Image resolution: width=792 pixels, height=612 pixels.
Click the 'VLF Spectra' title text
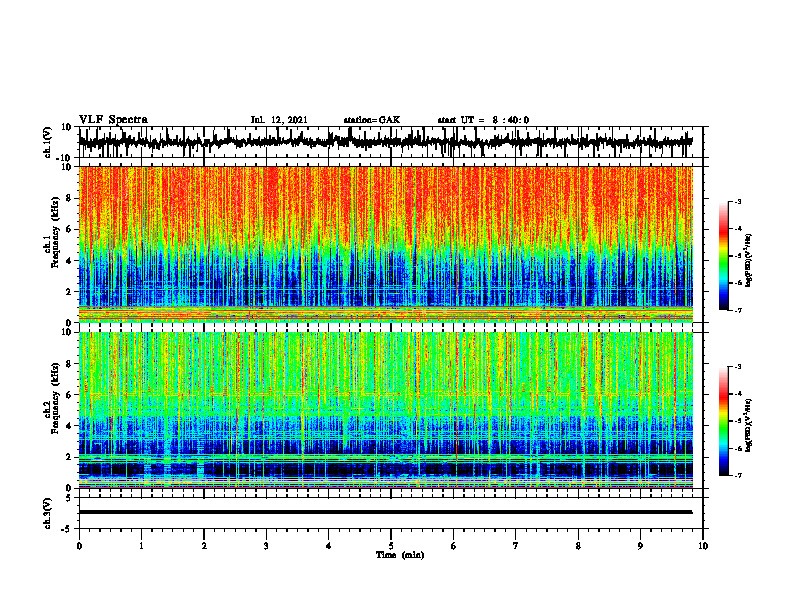click(113, 120)
